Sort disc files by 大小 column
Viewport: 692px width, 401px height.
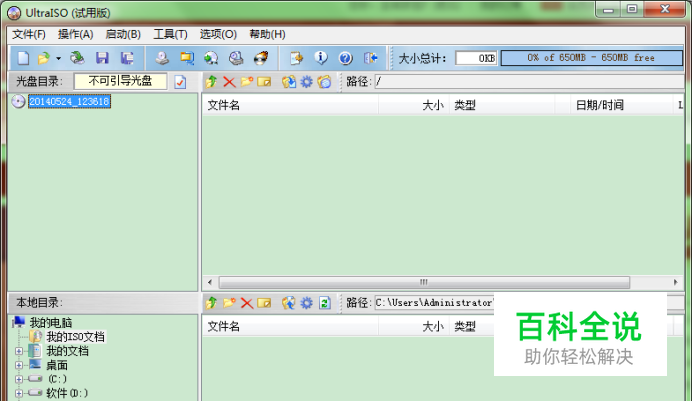pyautogui.click(x=414, y=105)
